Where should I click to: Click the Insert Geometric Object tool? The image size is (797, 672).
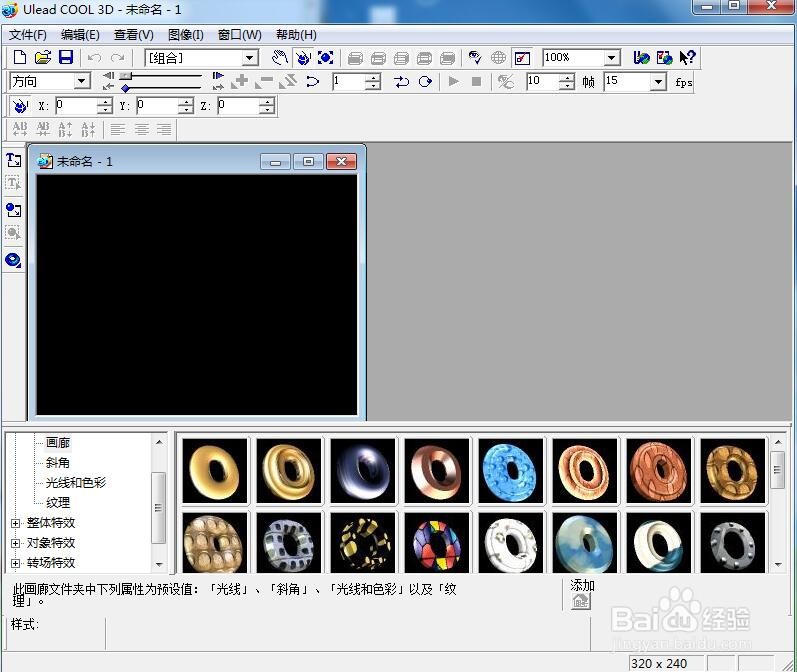[x=13, y=260]
